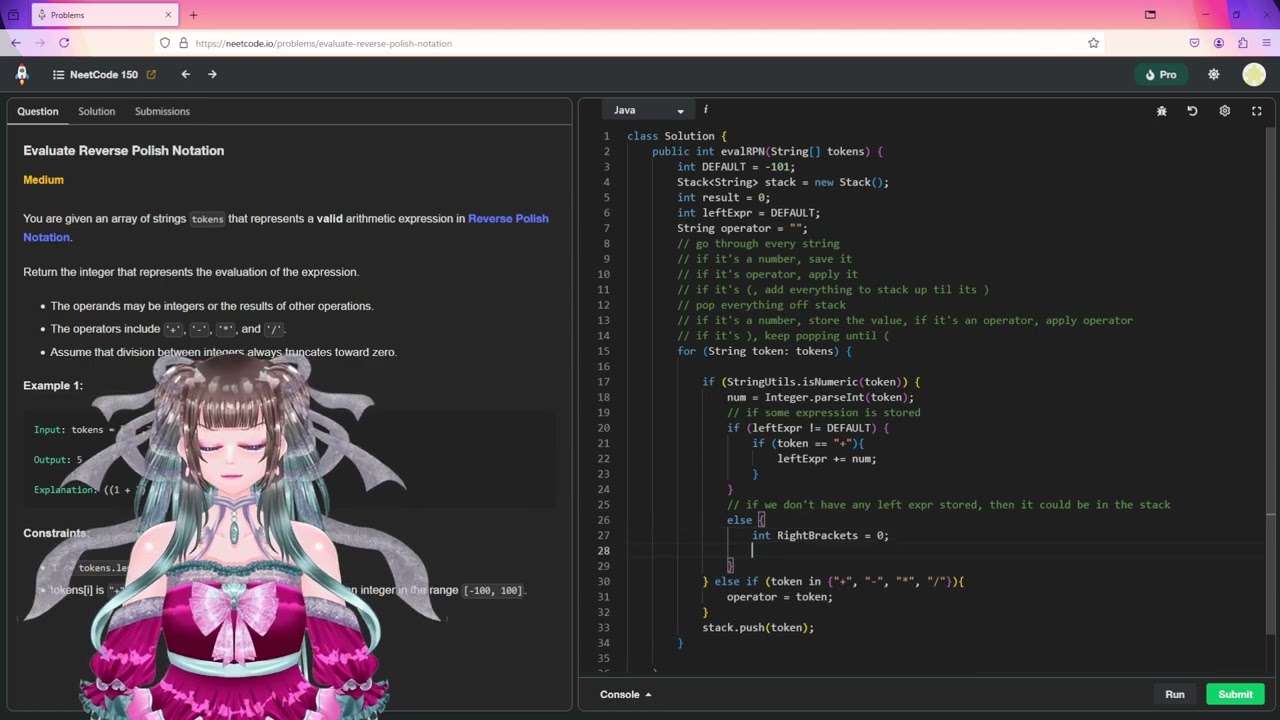
Task: Click the 'Example 1:' heading
Action: click(53, 385)
